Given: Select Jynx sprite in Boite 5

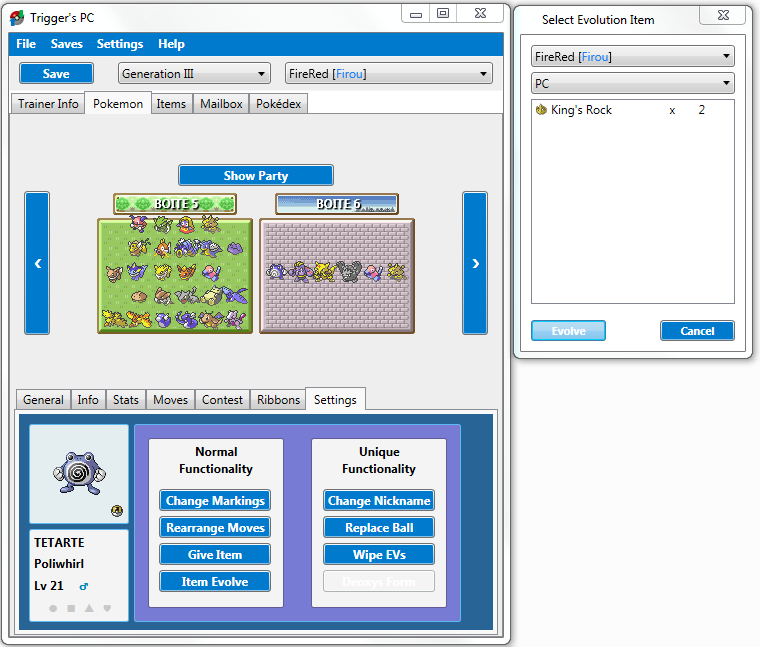Looking at the screenshot, I should [186, 224].
